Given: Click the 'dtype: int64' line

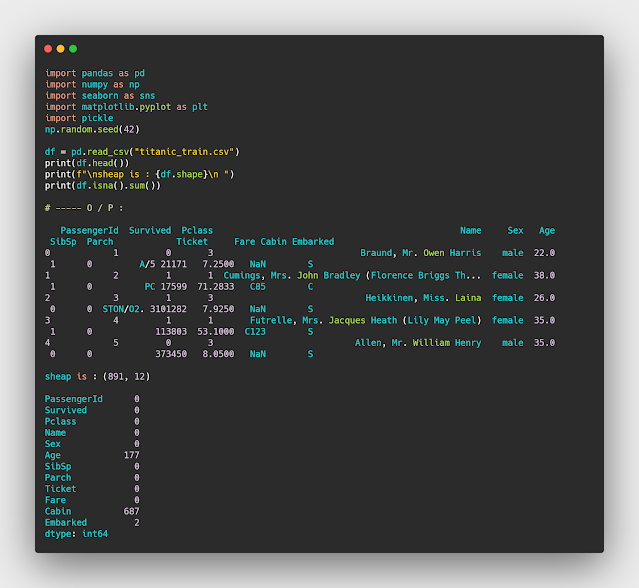Looking at the screenshot, I should point(76,534).
